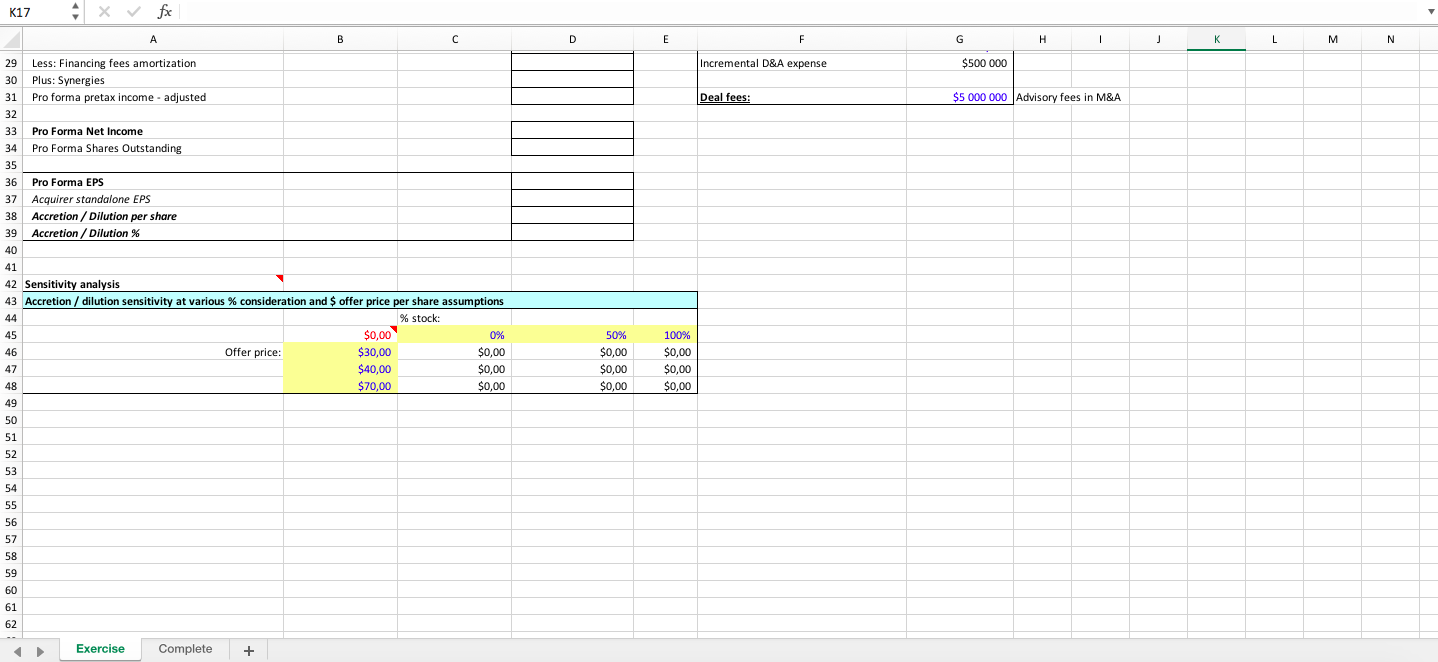Select bordered cell D36 beside Pro Forma EPS
Screen dimensions: 1438x662
[572, 182]
